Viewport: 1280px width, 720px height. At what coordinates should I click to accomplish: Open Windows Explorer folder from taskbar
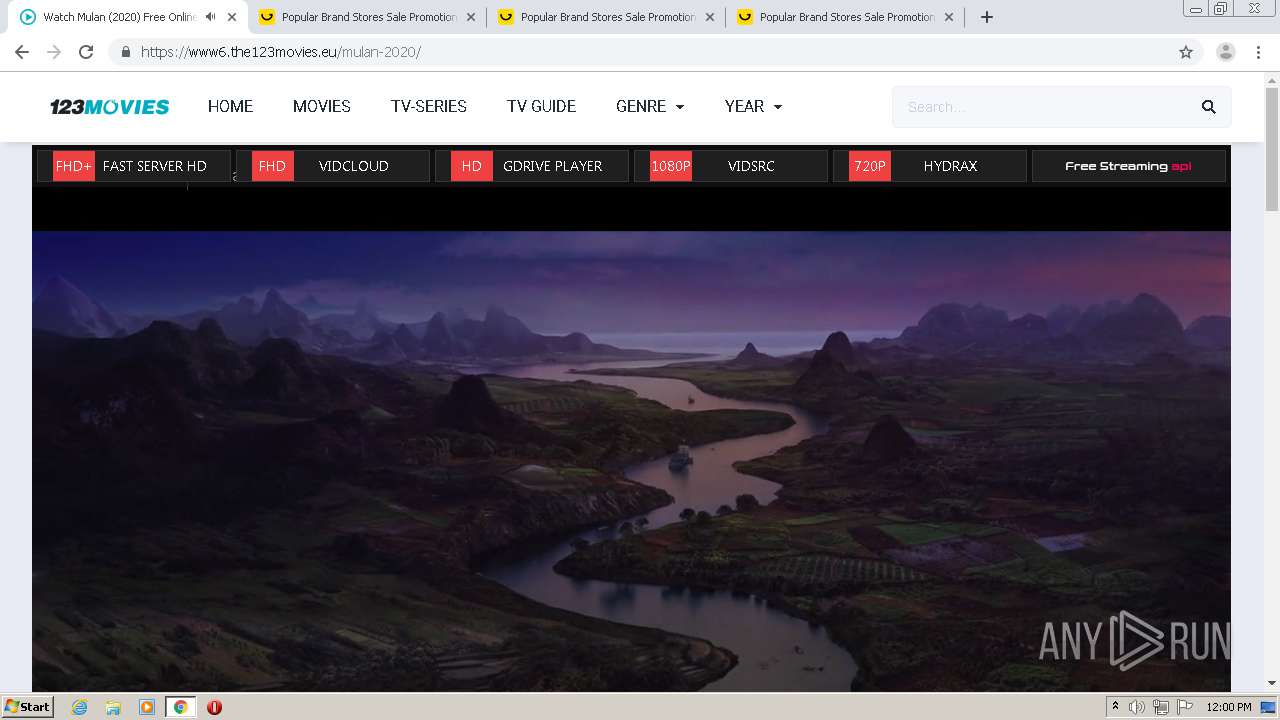tap(113, 707)
